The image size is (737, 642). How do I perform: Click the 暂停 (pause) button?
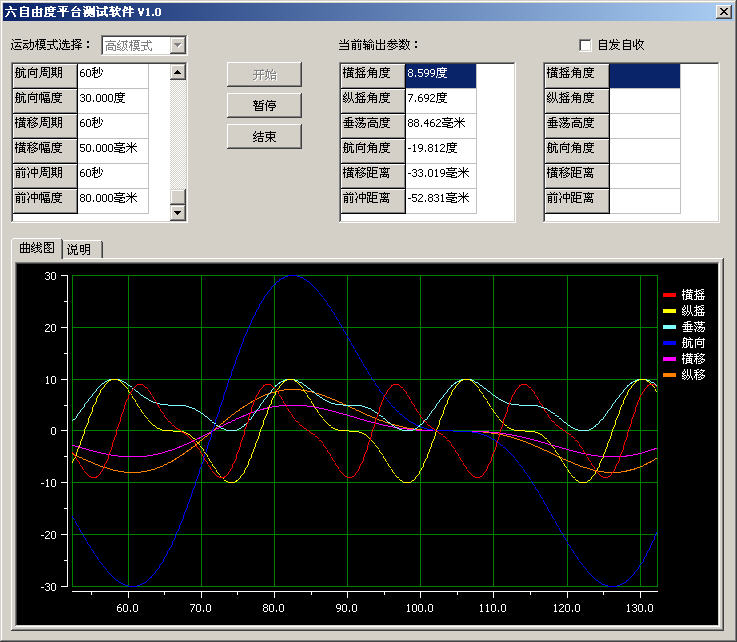(x=264, y=105)
